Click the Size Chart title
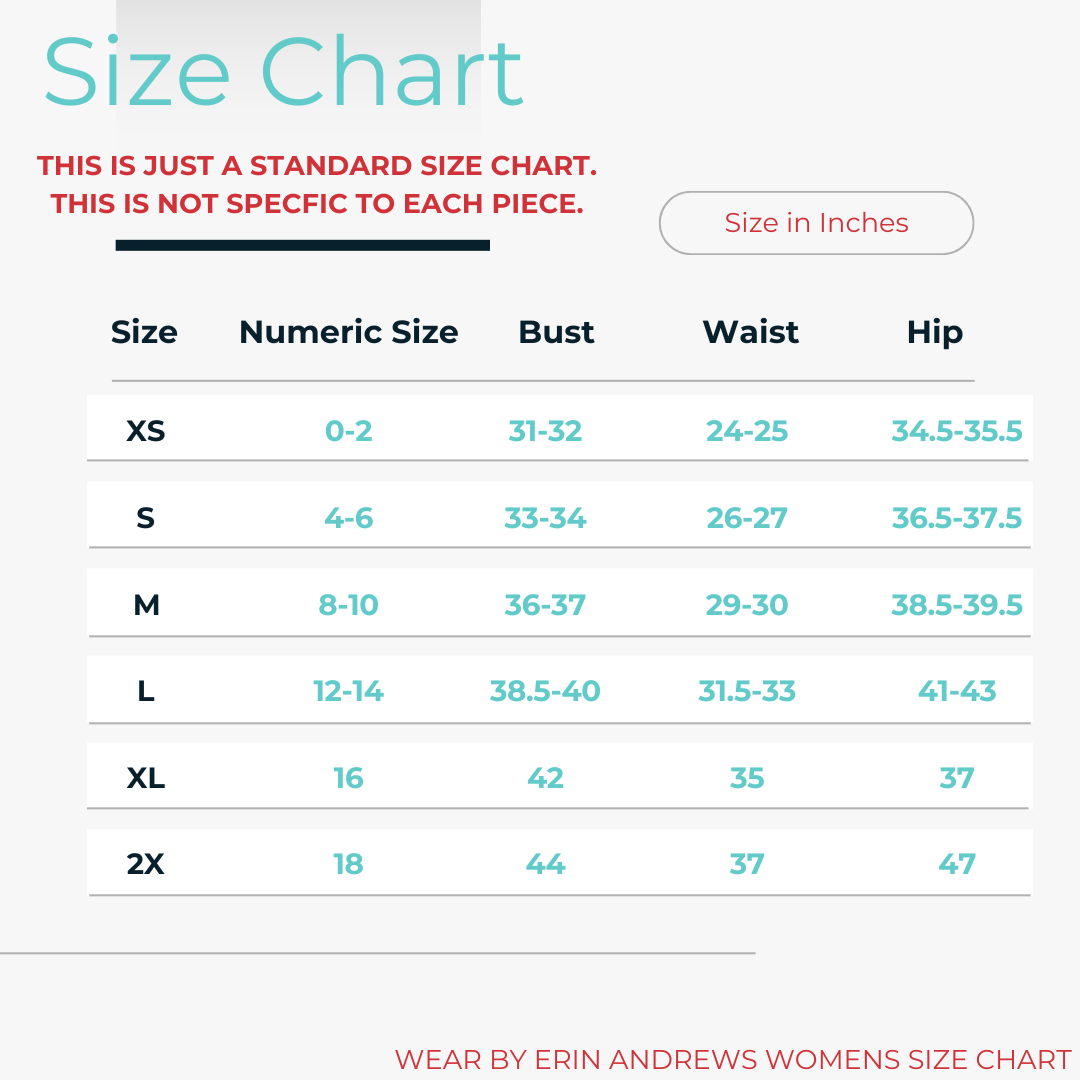The height and width of the screenshot is (1080, 1080). pos(283,72)
